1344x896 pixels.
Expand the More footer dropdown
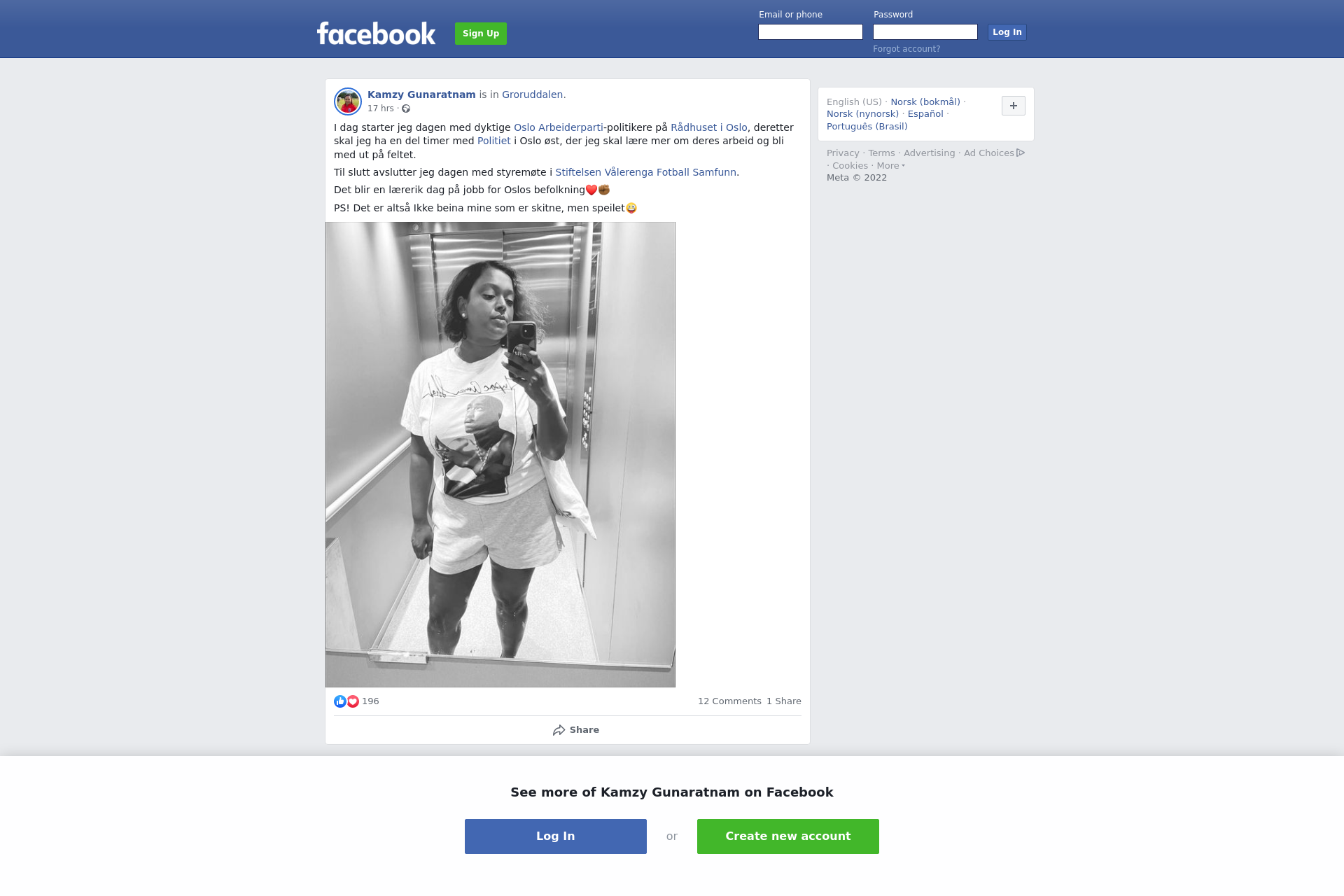tap(890, 166)
